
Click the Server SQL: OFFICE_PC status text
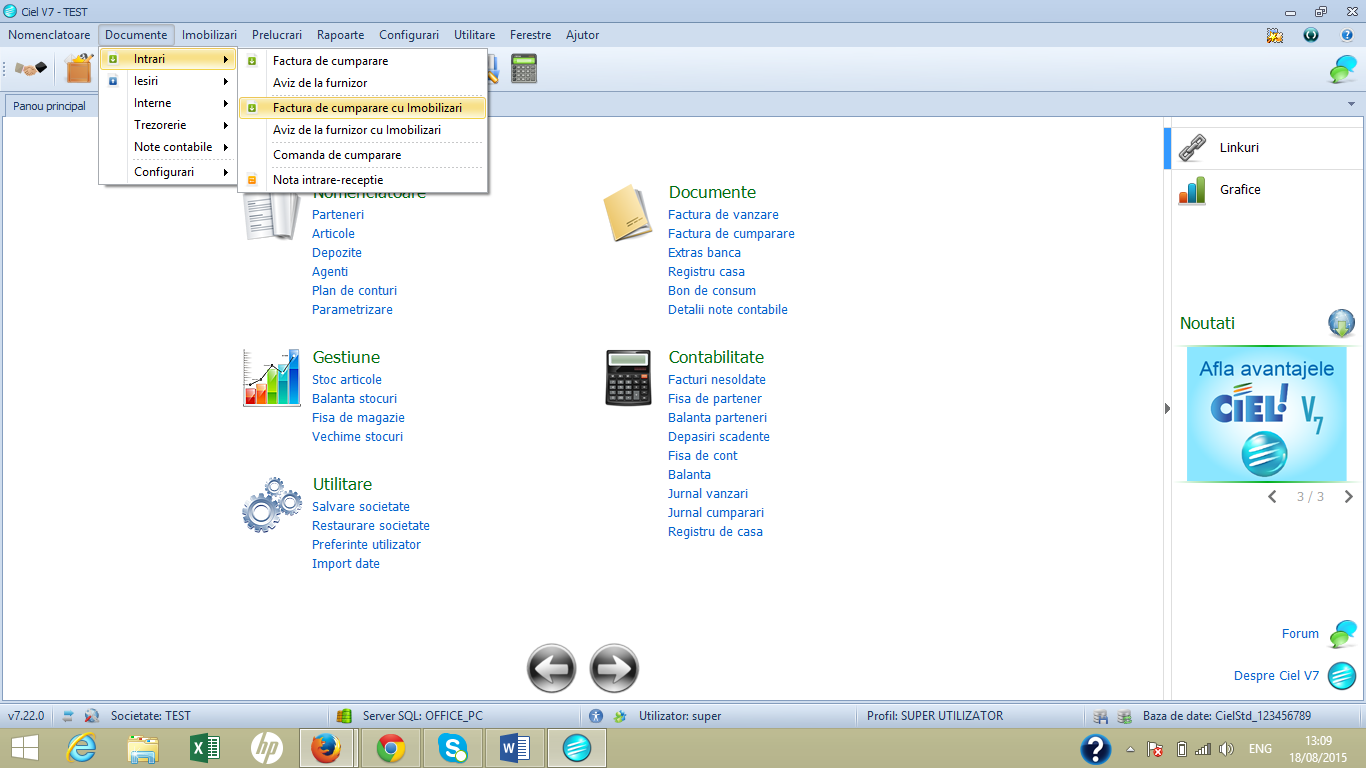pos(423,716)
